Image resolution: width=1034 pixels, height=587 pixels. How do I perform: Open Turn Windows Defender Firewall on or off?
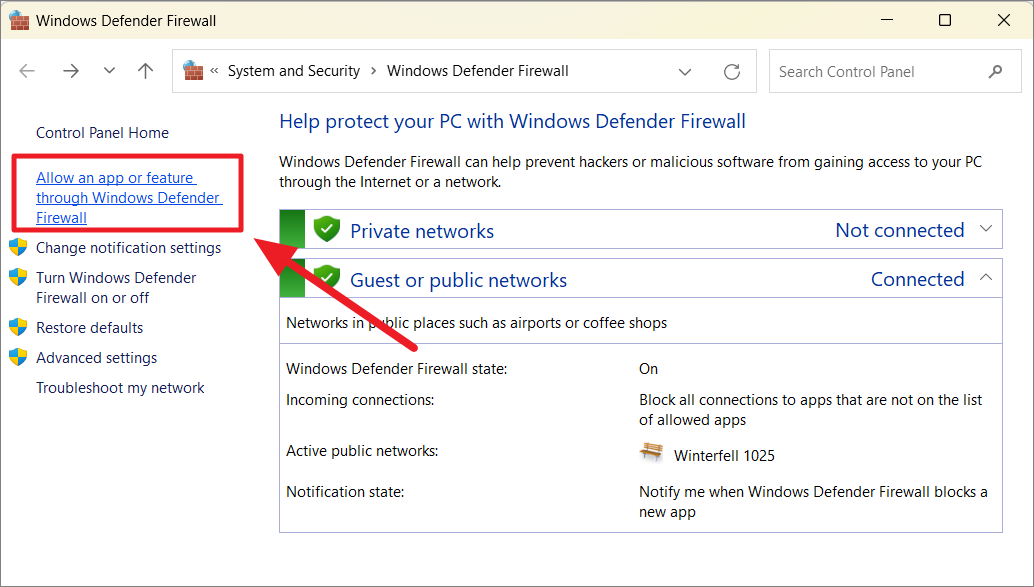click(116, 288)
